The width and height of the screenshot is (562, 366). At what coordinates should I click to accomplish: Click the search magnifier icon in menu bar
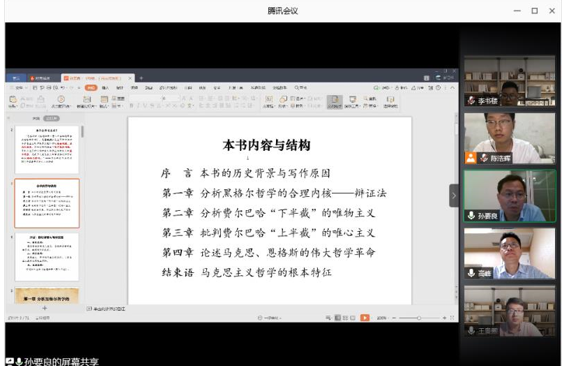tap(297, 87)
